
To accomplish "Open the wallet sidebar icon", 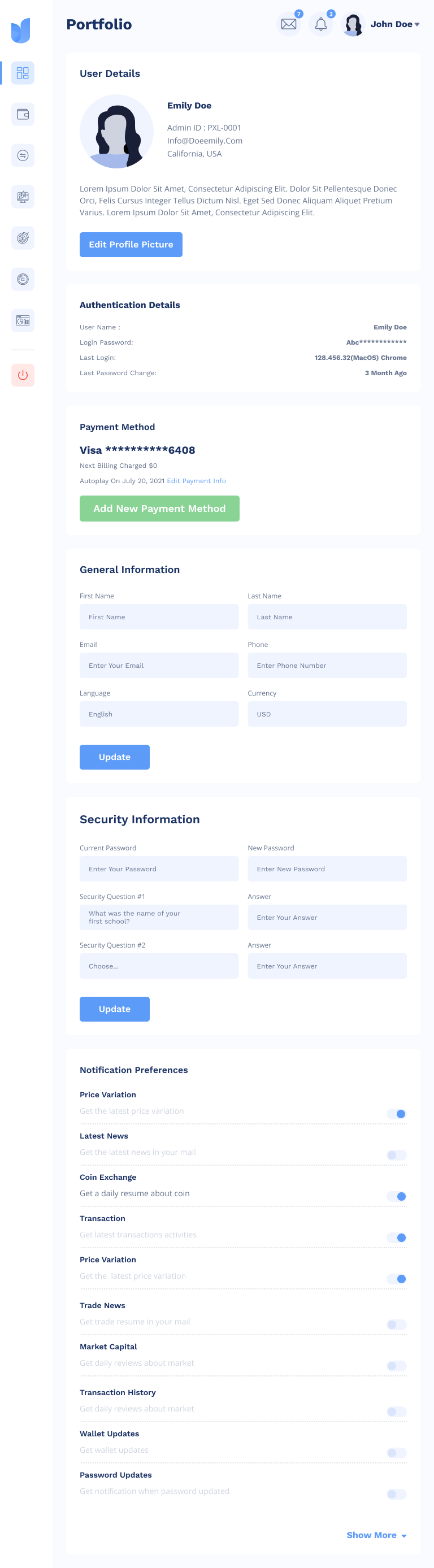I will pos(23,115).
